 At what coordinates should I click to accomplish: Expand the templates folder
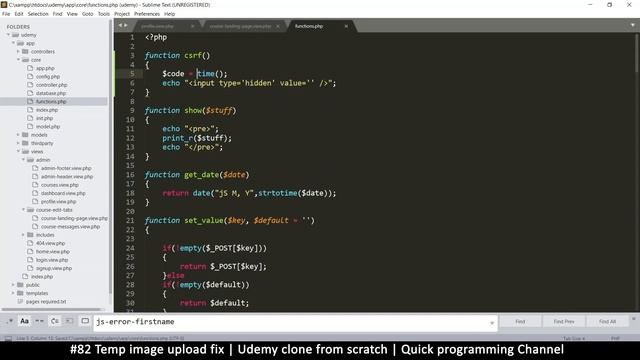pos(13,293)
